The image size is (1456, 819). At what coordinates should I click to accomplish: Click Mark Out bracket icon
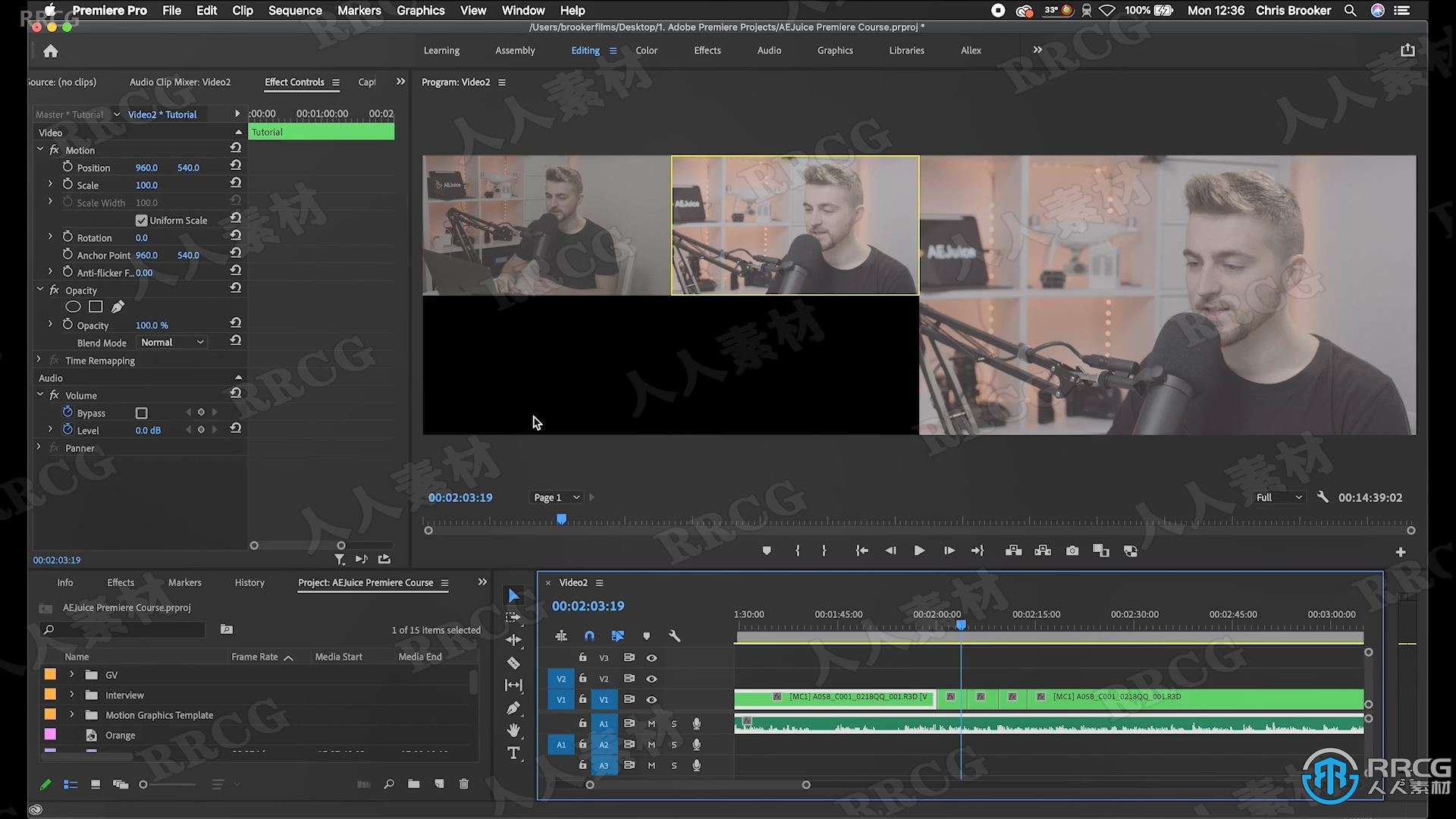(x=824, y=551)
